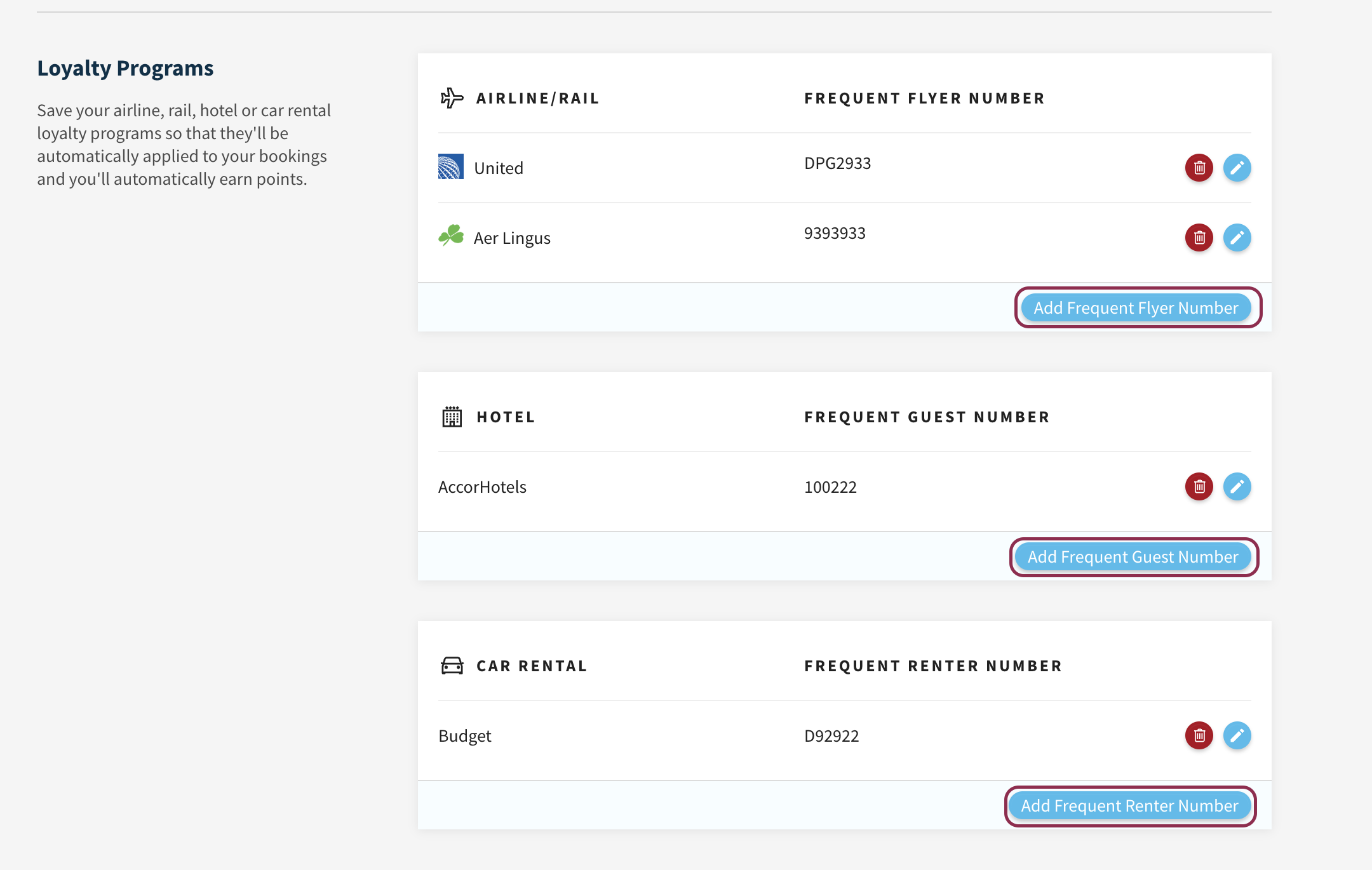The width and height of the screenshot is (1372, 870).
Task: Delete the United frequent flyer number
Action: 1199,168
